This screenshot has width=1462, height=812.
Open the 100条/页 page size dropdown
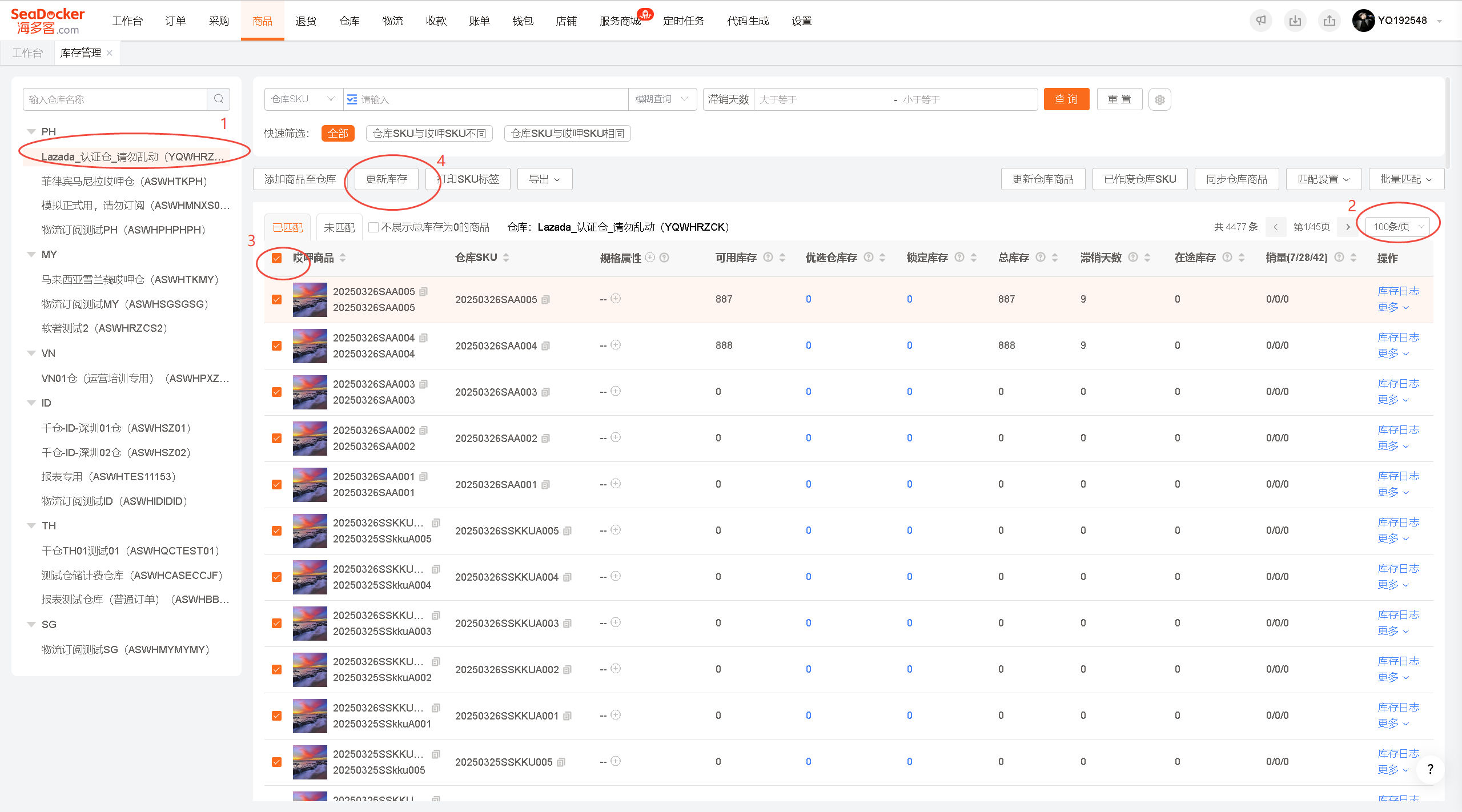(1397, 227)
